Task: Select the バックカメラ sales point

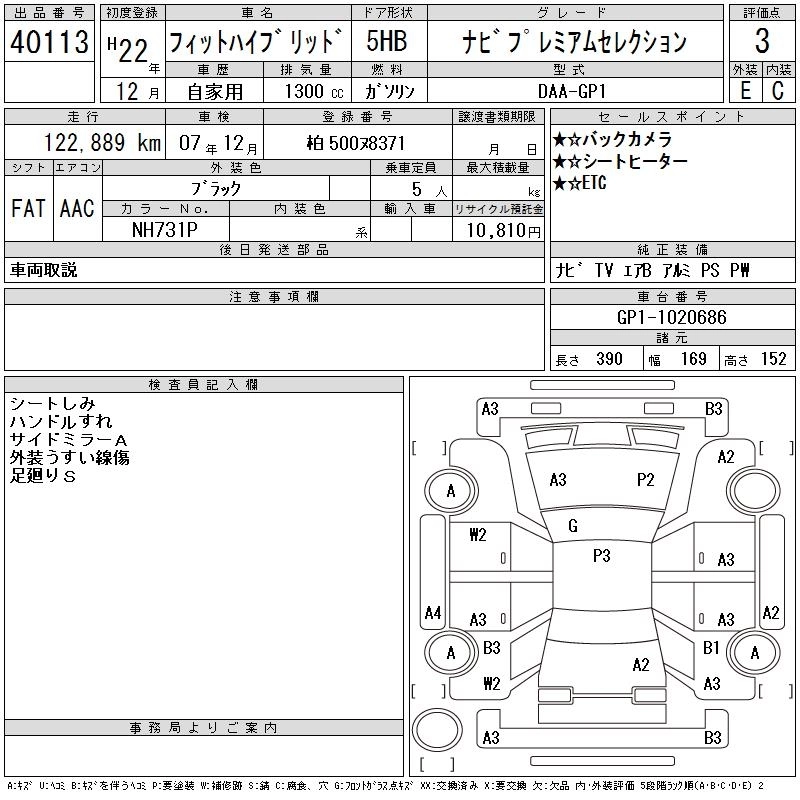Action: pyautogui.click(x=612, y=139)
